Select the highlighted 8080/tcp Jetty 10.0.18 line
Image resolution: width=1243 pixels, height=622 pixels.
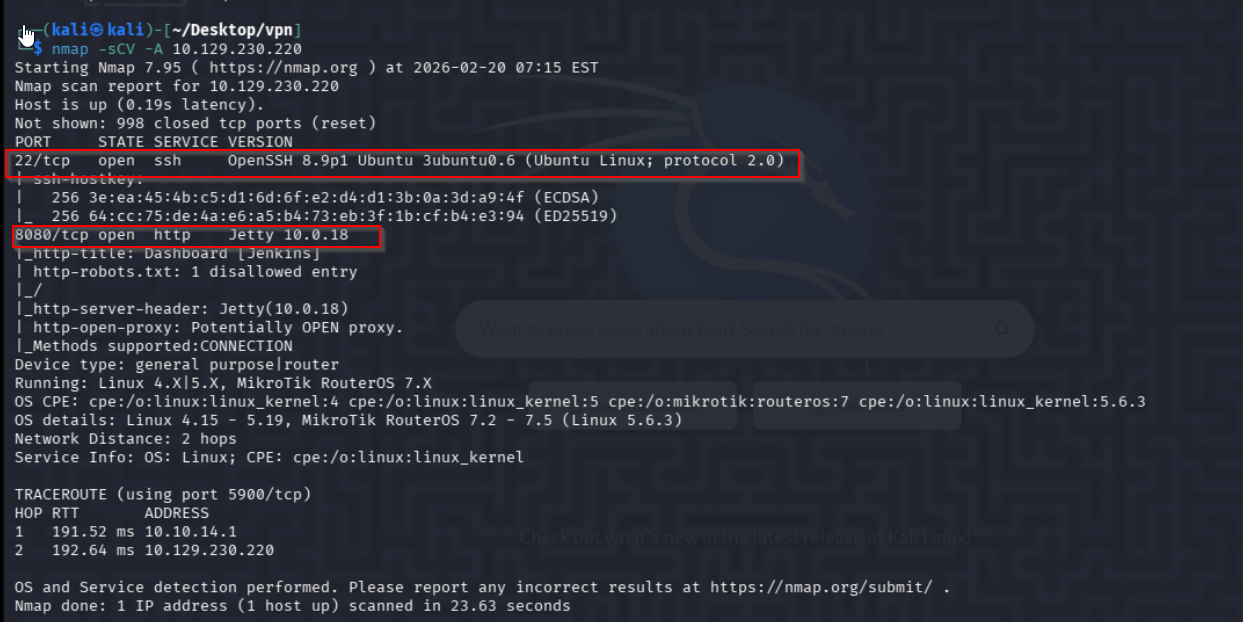click(197, 235)
